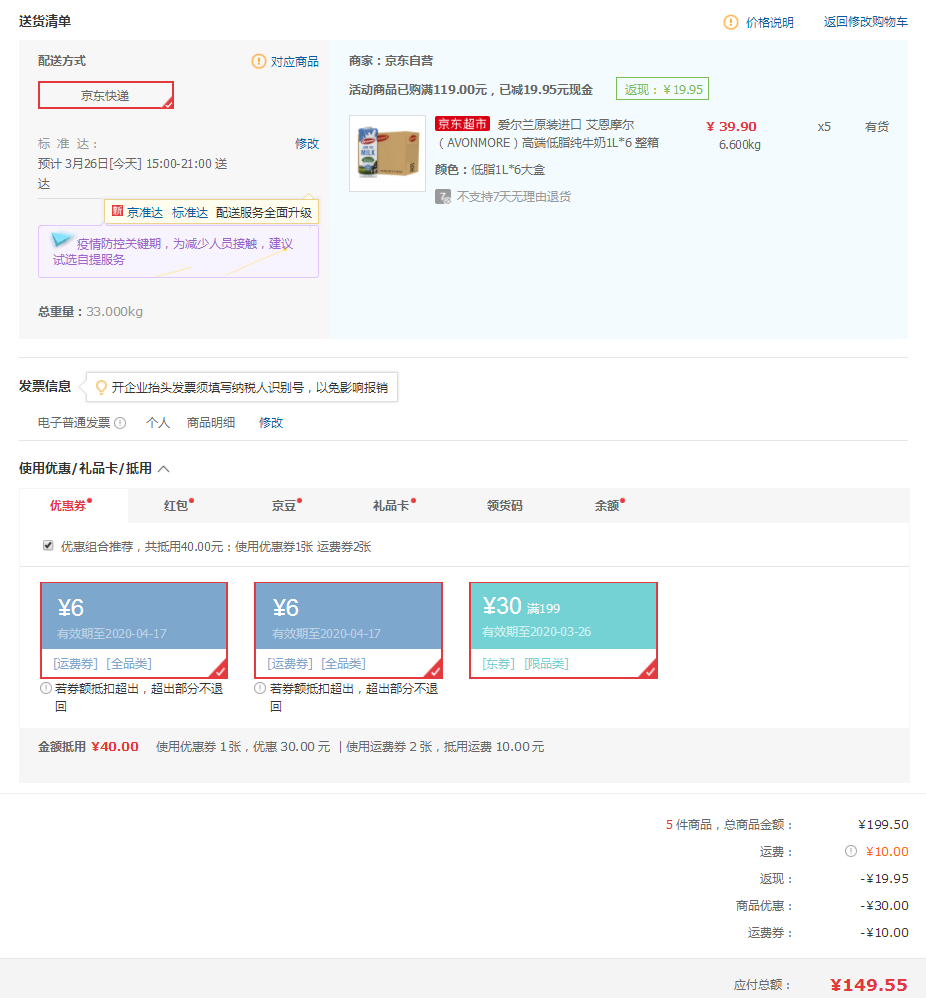Click the info icon beside 运费 ¥10.00
This screenshot has width=926, height=998.
click(851, 851)
